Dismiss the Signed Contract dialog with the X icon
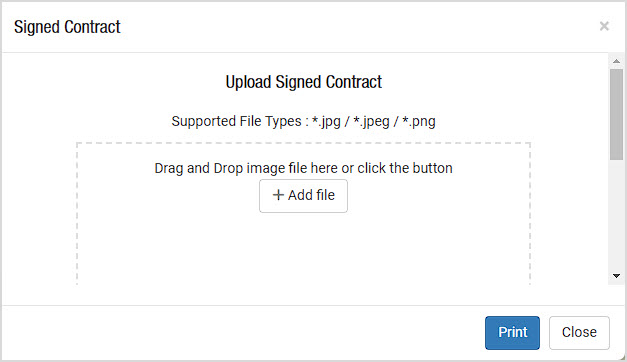627x362 pixels. (604, 26)
